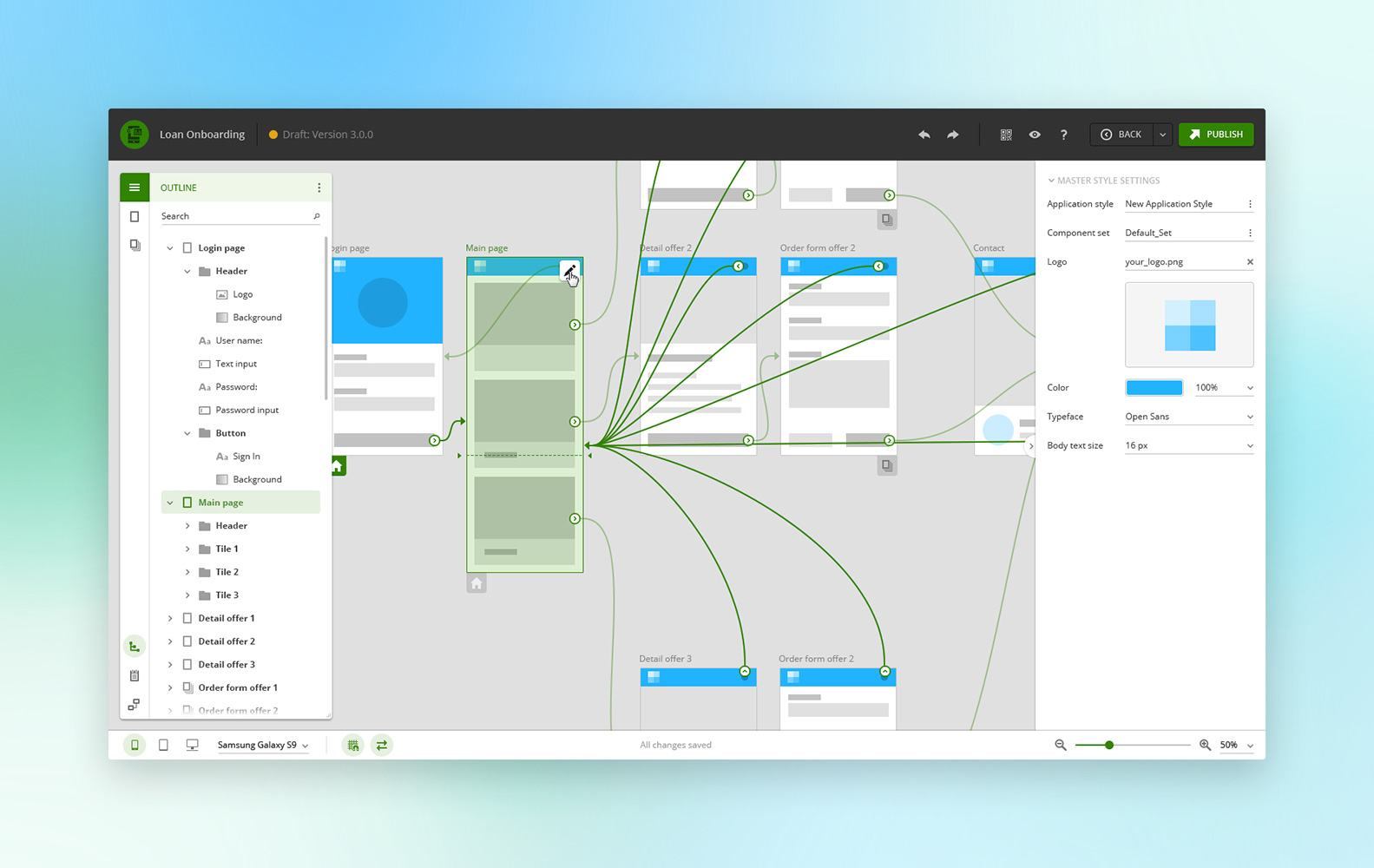Viewport: 1374px width, 868px height.
Task: Click the edit pencil on Main page
Action: point(569,271)
